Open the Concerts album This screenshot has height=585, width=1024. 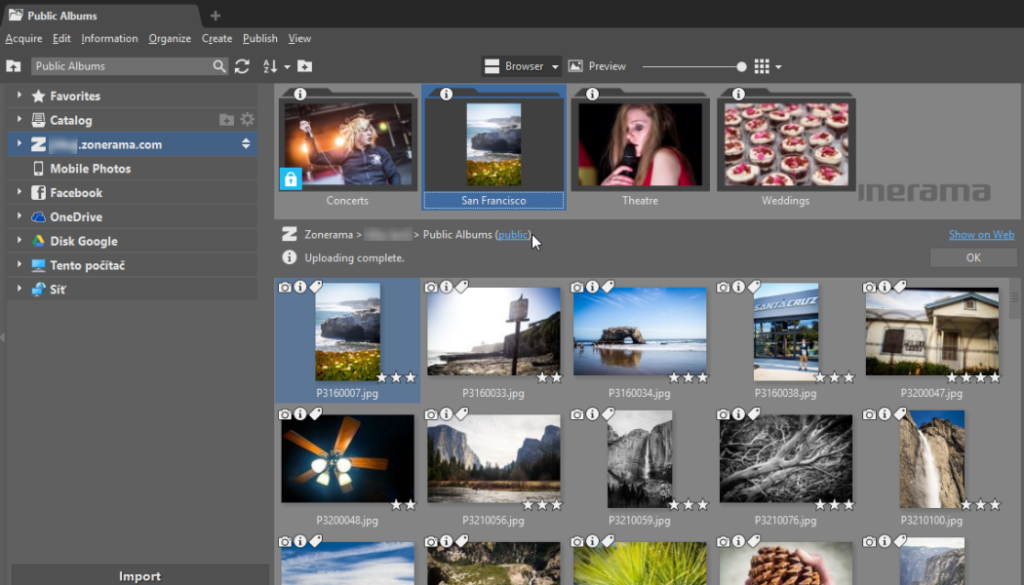pyautogui.click(x=348, y=148)
